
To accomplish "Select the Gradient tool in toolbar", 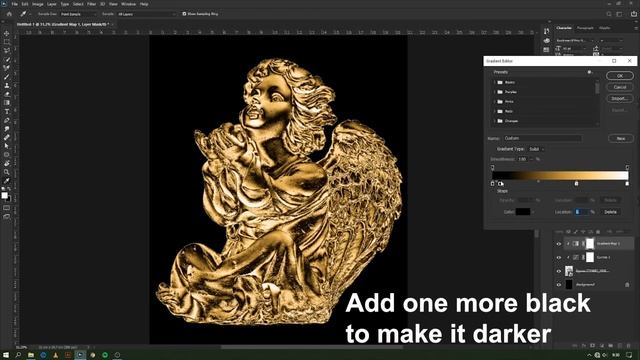I will pyautogui.click(x=7, y=103).
